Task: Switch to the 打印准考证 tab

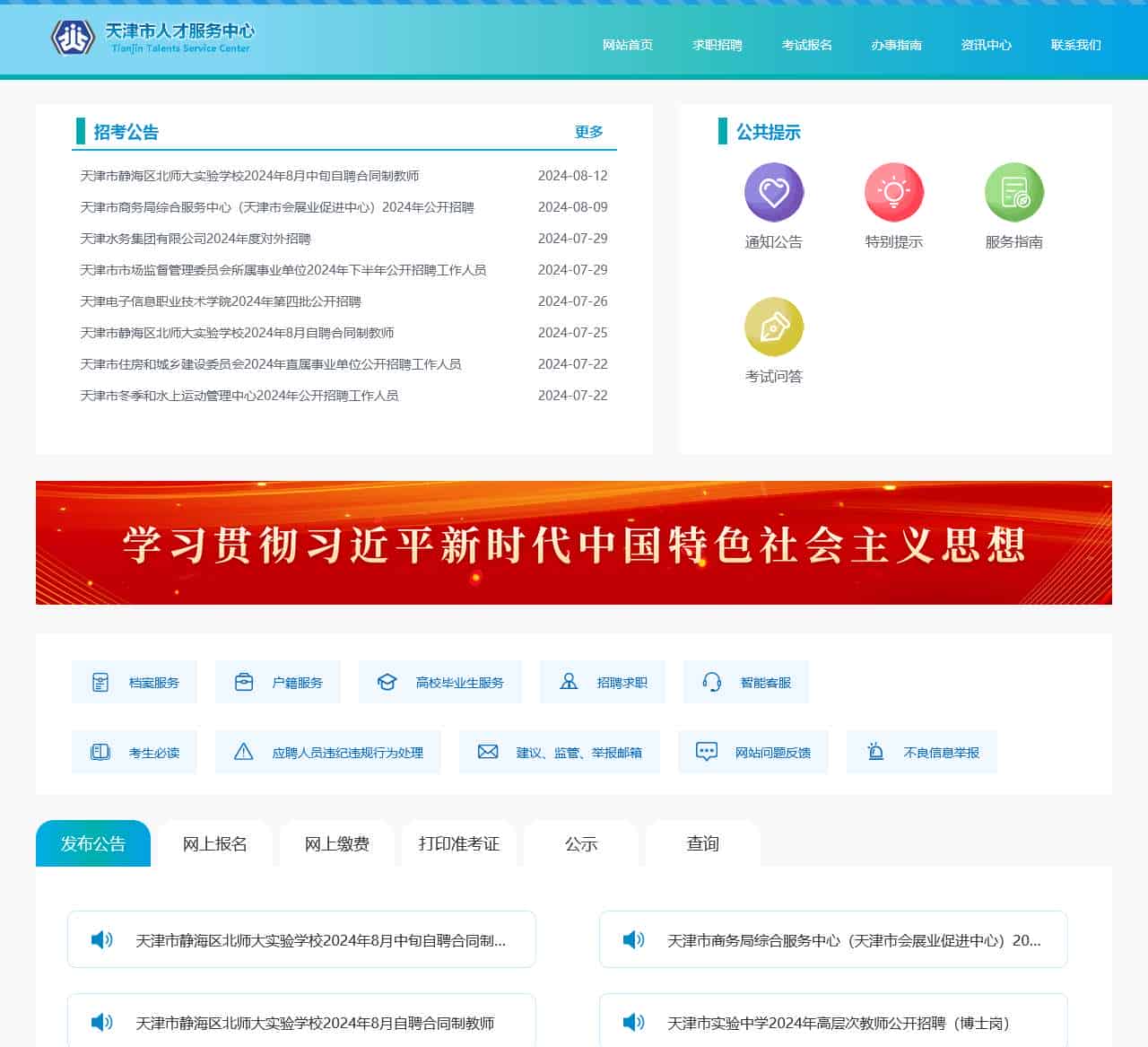Action: tap(458, 843)
